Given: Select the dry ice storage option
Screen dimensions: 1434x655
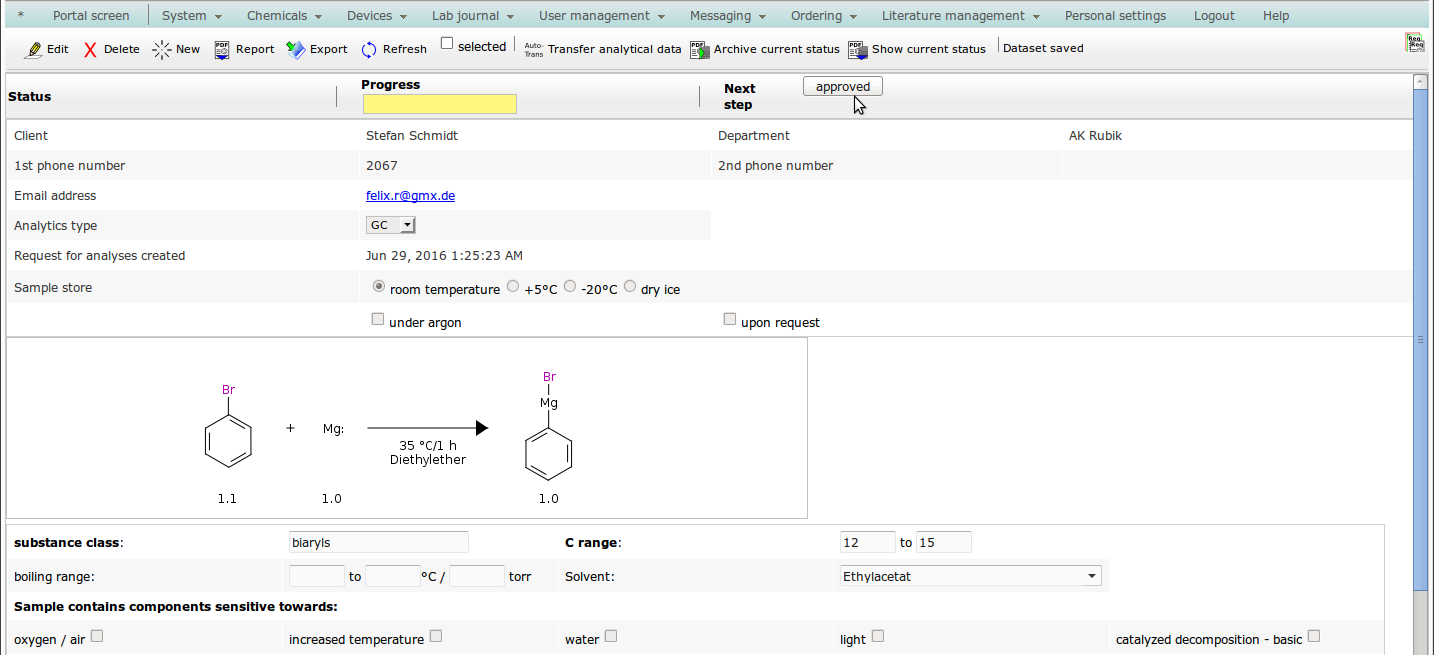Looking at the screenshot, I should pyautogui.click(x=630, y=287).
